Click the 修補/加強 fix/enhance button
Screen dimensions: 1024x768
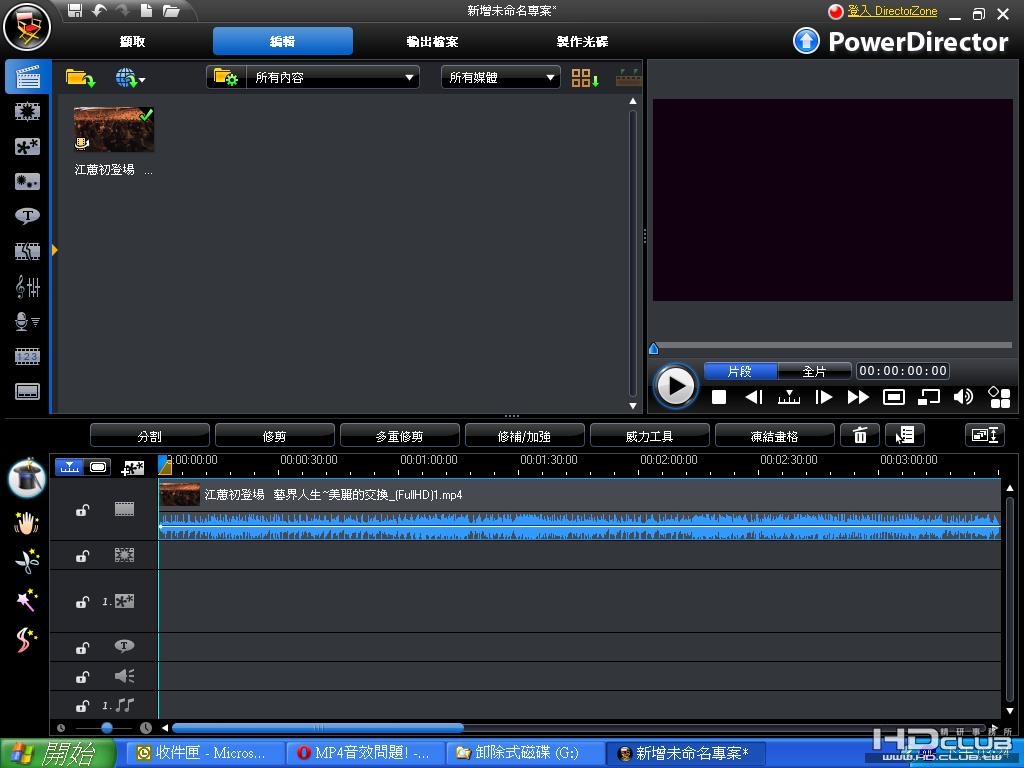(524, 436)
